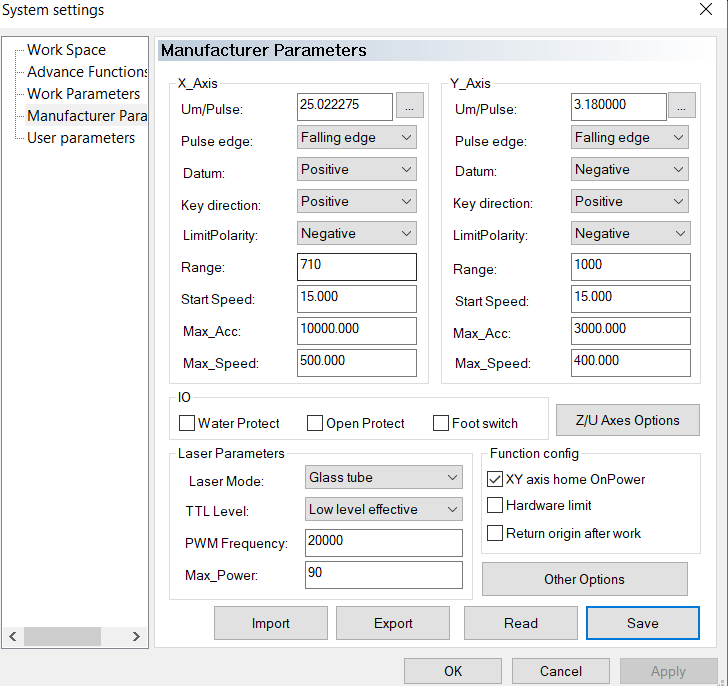Enable Return origin after work
Screen dimensions: 728x686
pyautogui.click(x=495, y=533)
